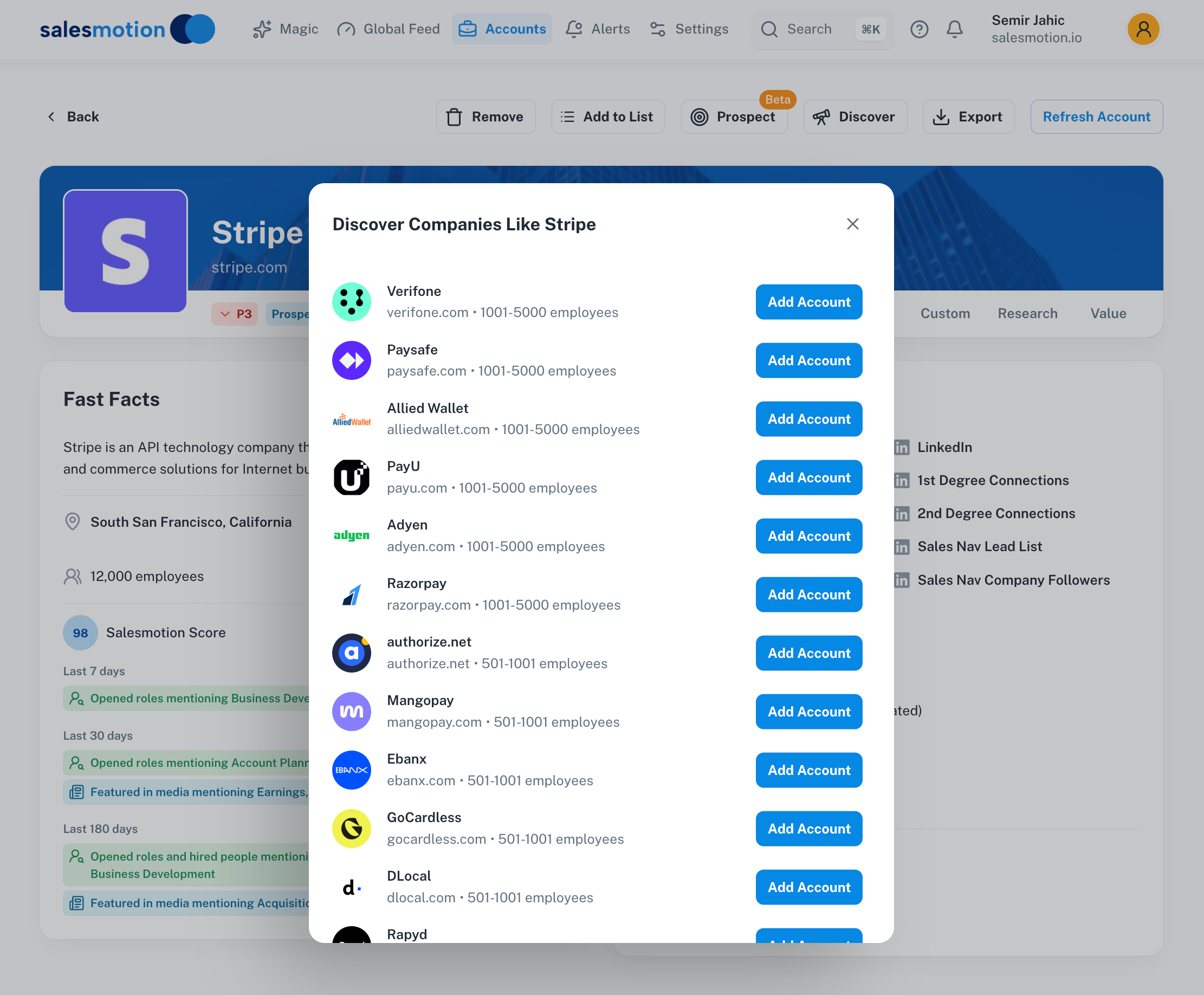Image resolution: width=1204 pixels, height=995 pixels.
Task: Go back using the Back chevron
Action: tap(51, 117)
